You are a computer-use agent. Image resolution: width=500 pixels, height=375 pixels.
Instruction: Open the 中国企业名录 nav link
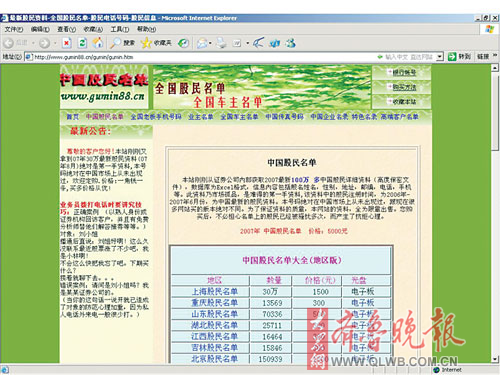[329, 117]
